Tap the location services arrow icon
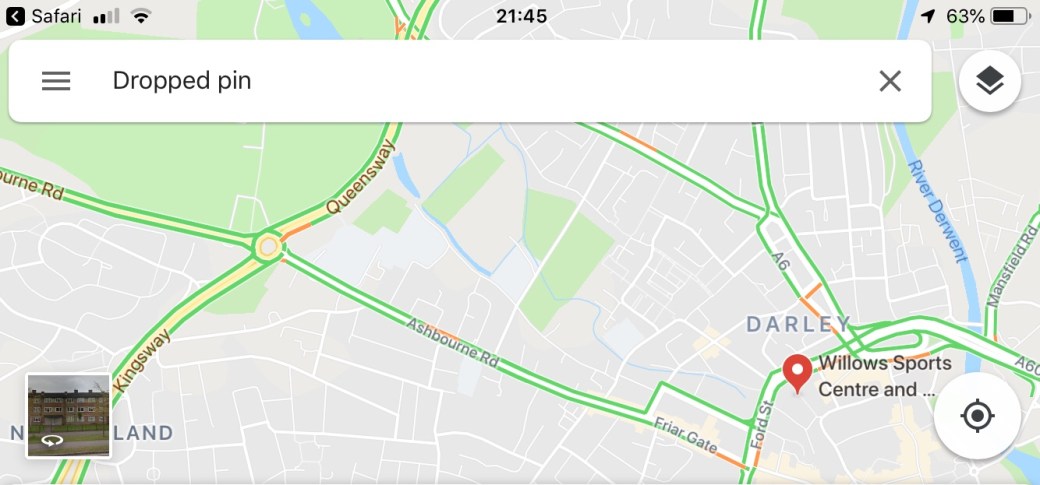 tap(928, 16)
